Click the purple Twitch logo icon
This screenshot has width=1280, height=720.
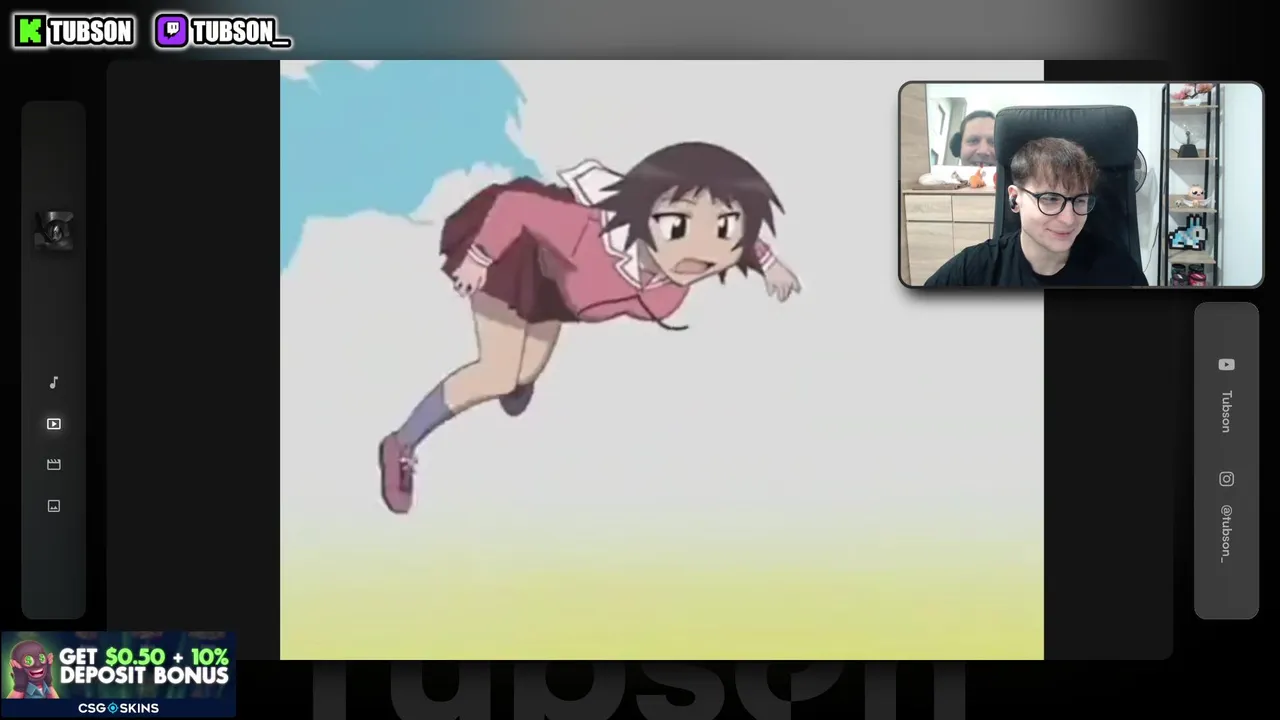point(171,31)
